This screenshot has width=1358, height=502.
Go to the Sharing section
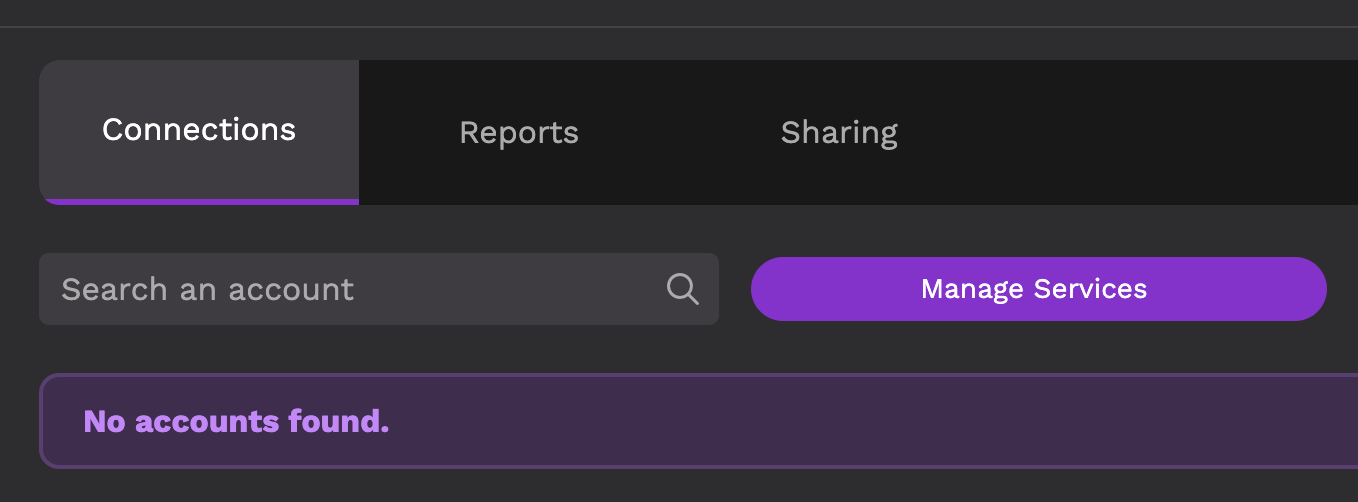click(839, 132)
